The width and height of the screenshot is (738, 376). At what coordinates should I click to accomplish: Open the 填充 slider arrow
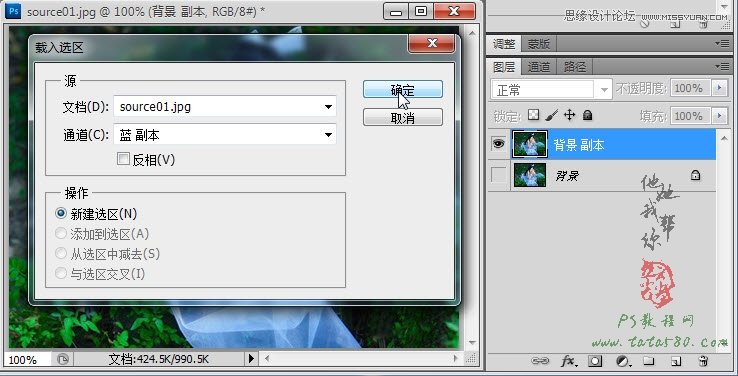point(720,116)
